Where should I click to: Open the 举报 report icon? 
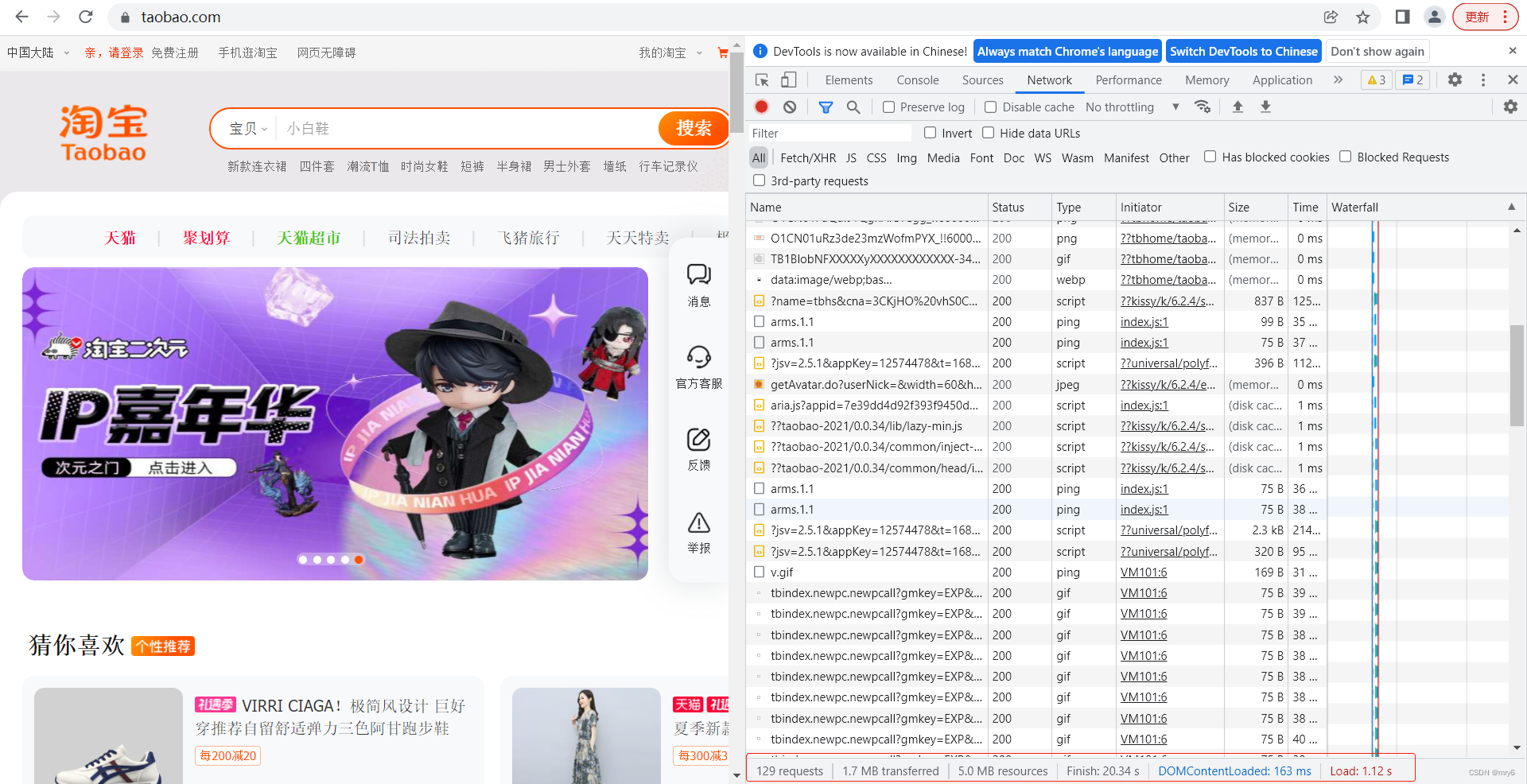coord(699,532)
